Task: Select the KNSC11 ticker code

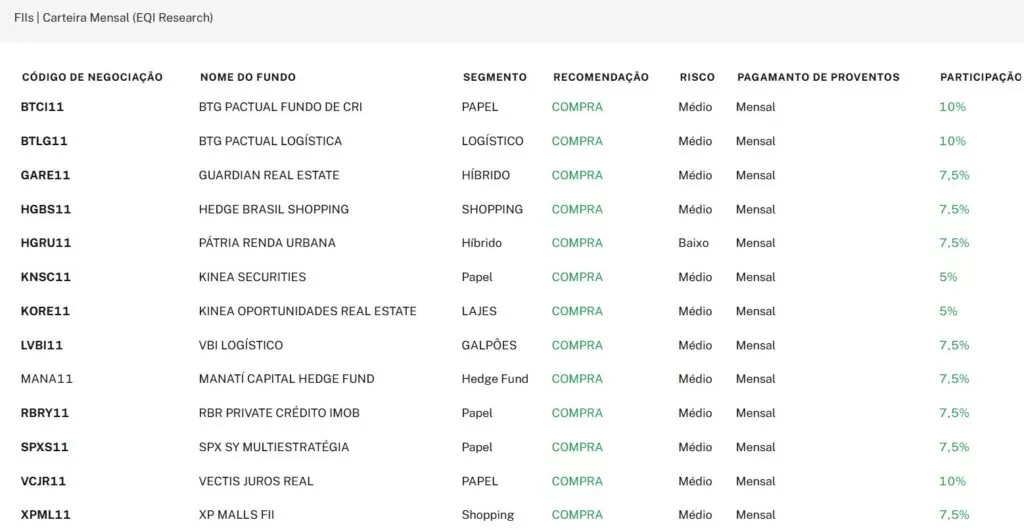Action: (45, 277)
